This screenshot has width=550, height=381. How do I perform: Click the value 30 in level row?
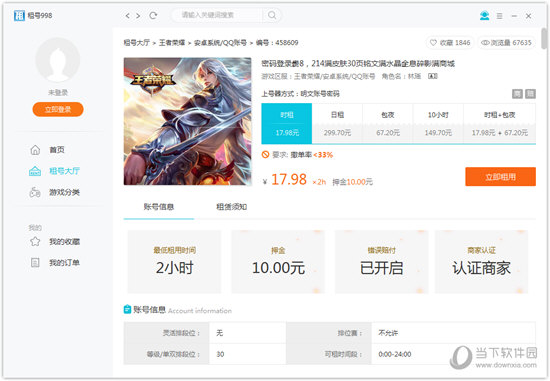click(x=220, y=354)
